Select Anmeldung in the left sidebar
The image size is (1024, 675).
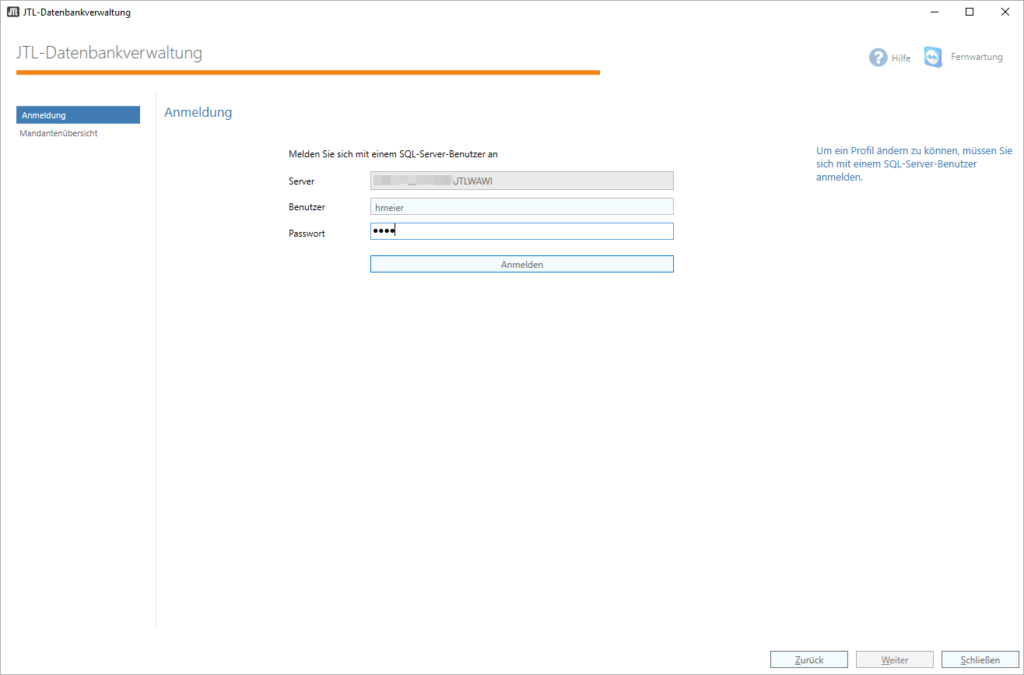[x=78, y=115]
